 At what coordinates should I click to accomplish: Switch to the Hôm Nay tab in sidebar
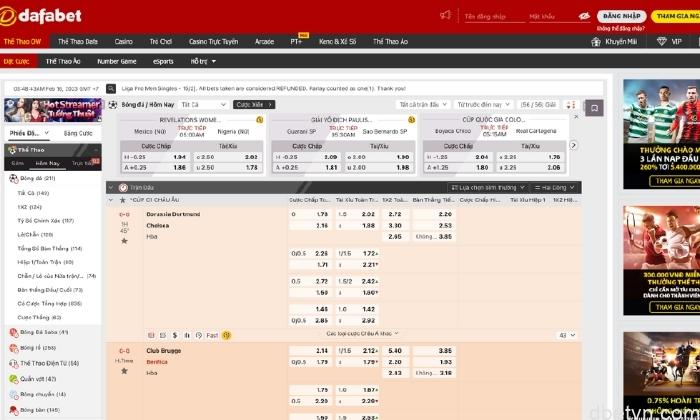coord(48,163)
